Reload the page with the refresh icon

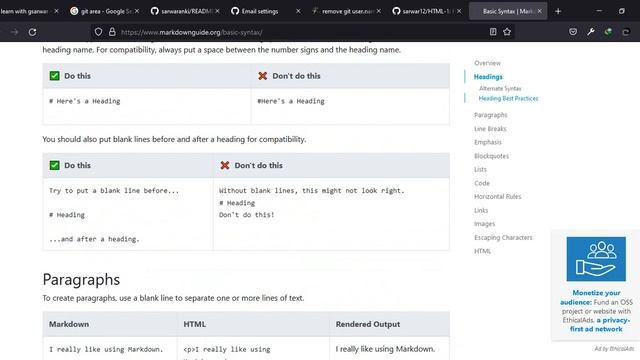click(33, 32)
